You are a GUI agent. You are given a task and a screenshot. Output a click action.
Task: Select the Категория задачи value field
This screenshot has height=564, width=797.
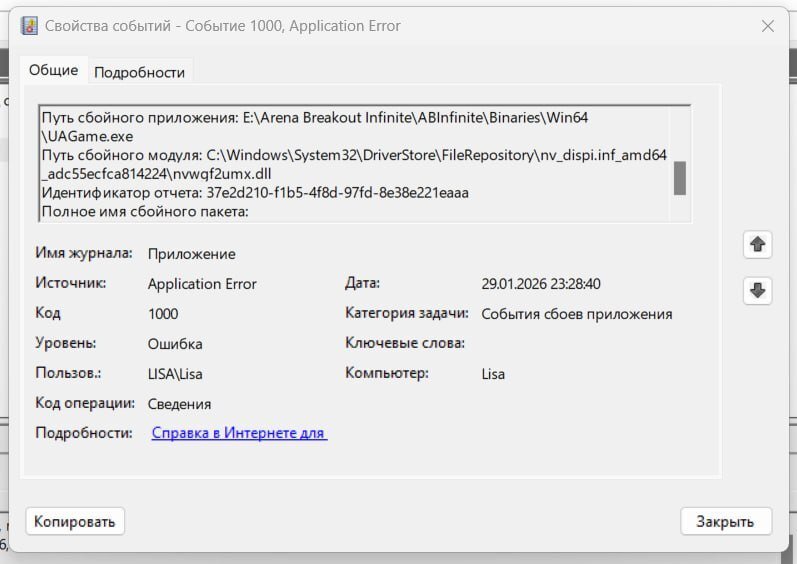[x=576, y=314]
